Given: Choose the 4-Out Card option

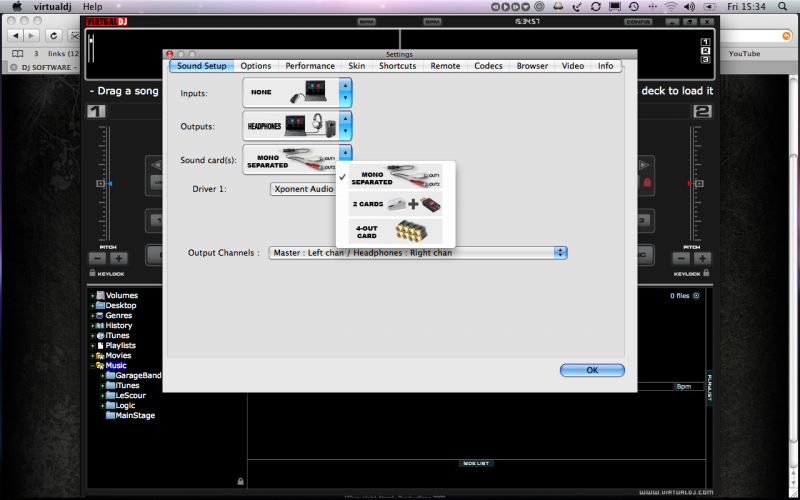Looking at the screenshot, I should click(x=396, y=231).
